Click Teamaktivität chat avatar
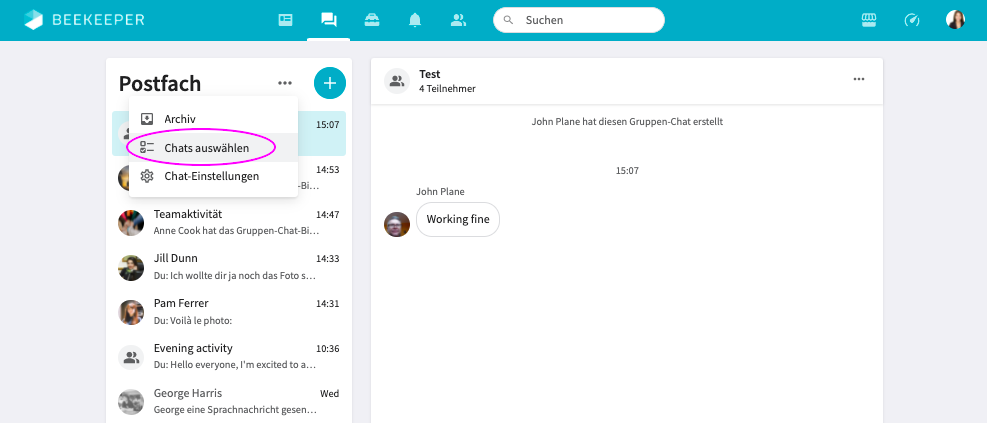Image resolution: width=987 pixels, height=423 pixels. pos(131,223)
